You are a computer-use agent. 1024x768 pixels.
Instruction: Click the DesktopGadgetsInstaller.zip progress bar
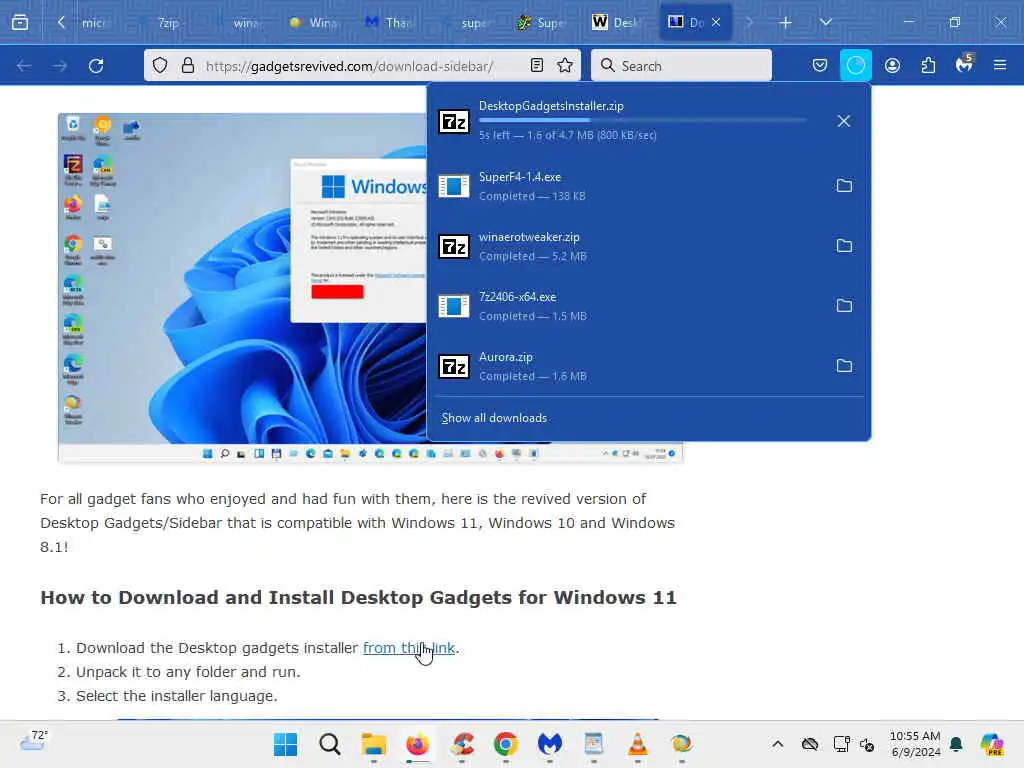point(643,120)
